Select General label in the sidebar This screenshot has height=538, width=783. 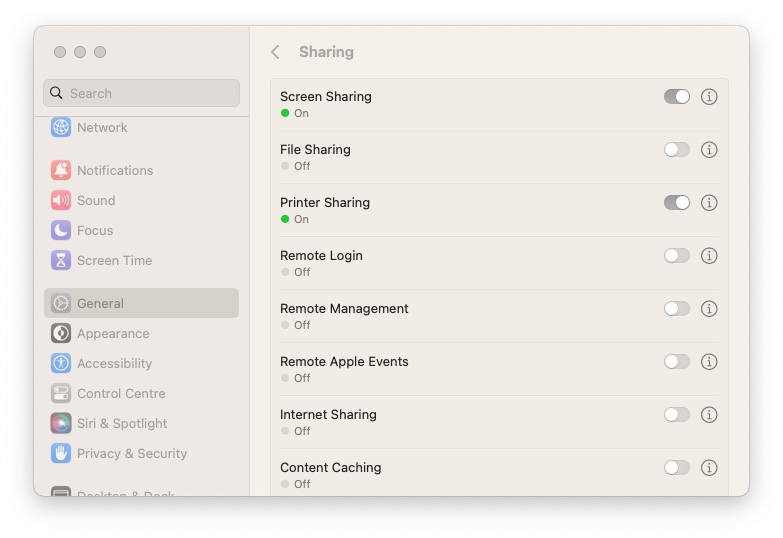click(100, 303)
